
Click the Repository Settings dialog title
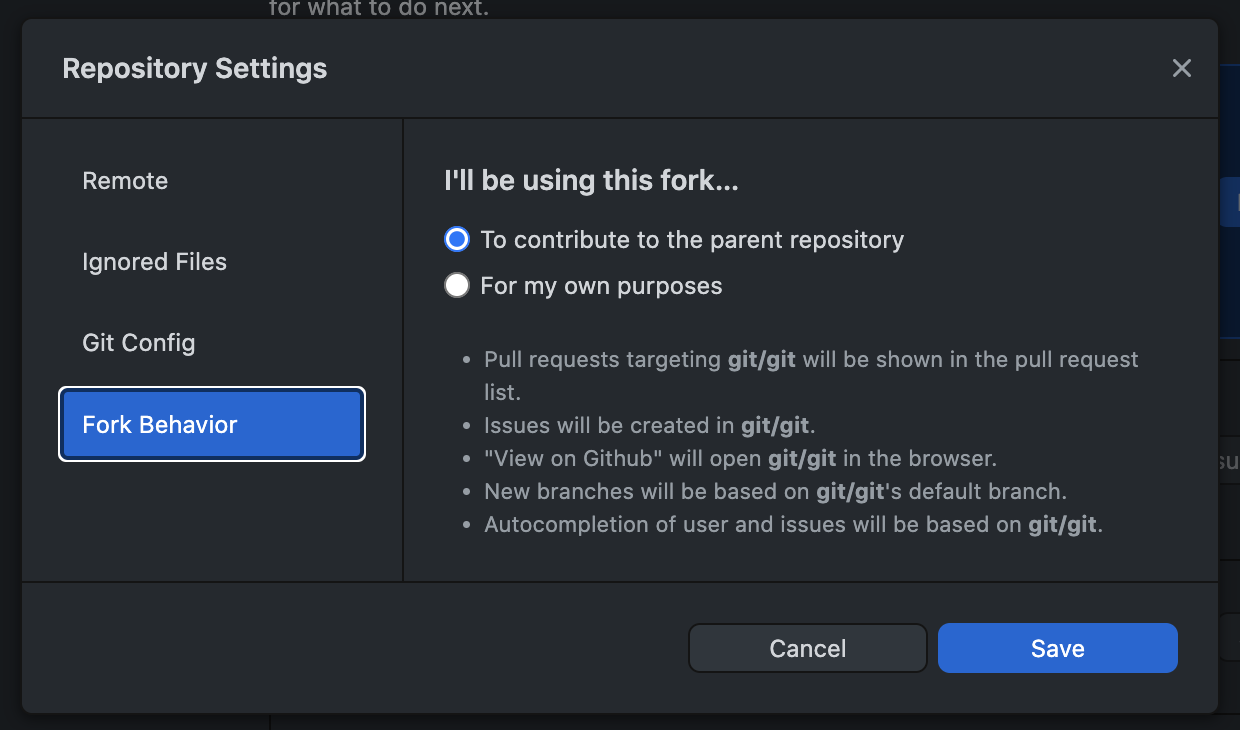(194, 68)
